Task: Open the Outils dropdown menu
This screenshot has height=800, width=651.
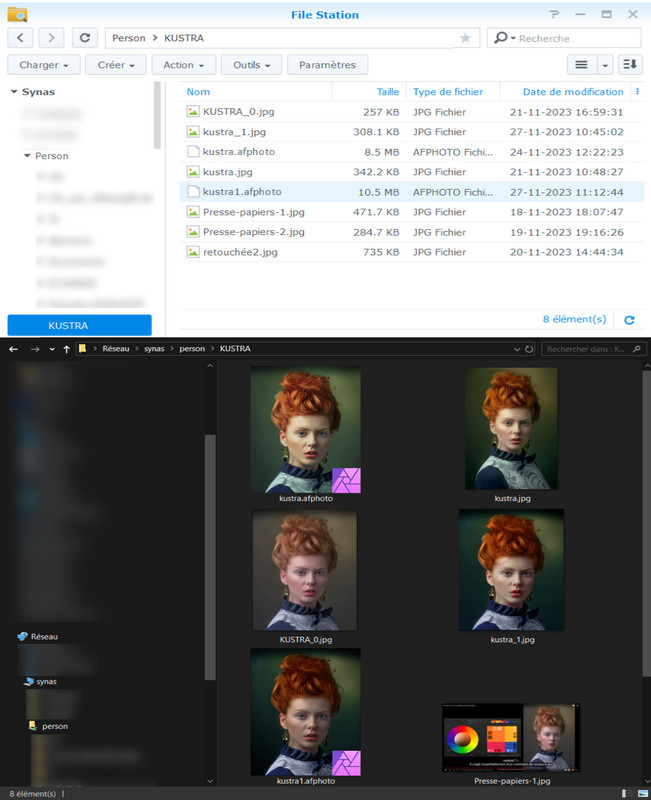Action: [x=252, y=65]
